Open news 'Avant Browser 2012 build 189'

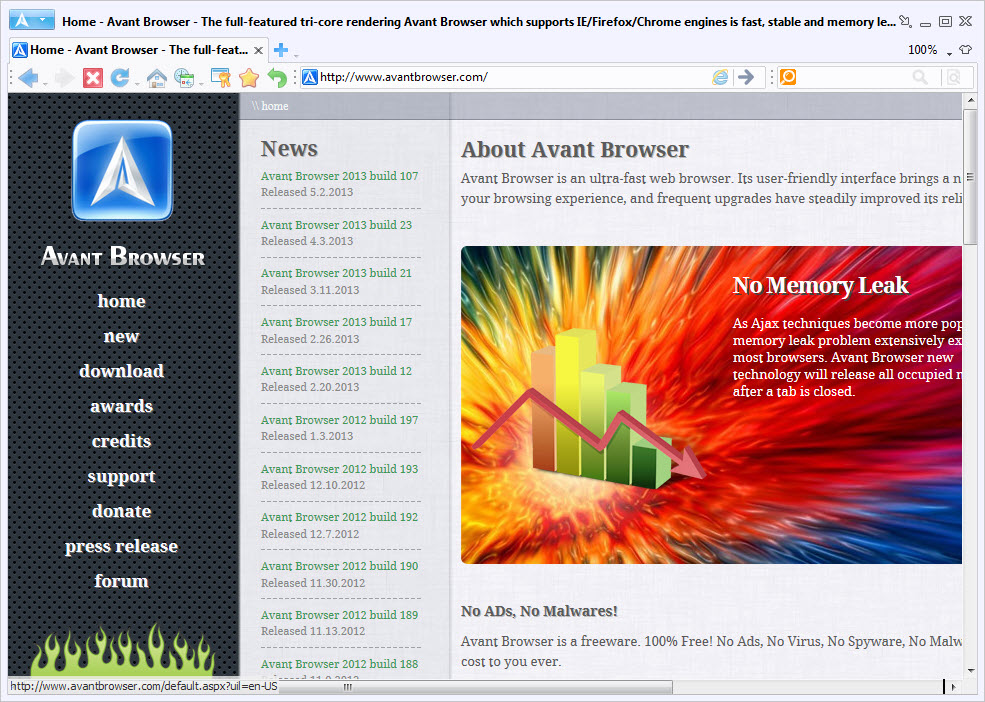(x=339, y=615)
